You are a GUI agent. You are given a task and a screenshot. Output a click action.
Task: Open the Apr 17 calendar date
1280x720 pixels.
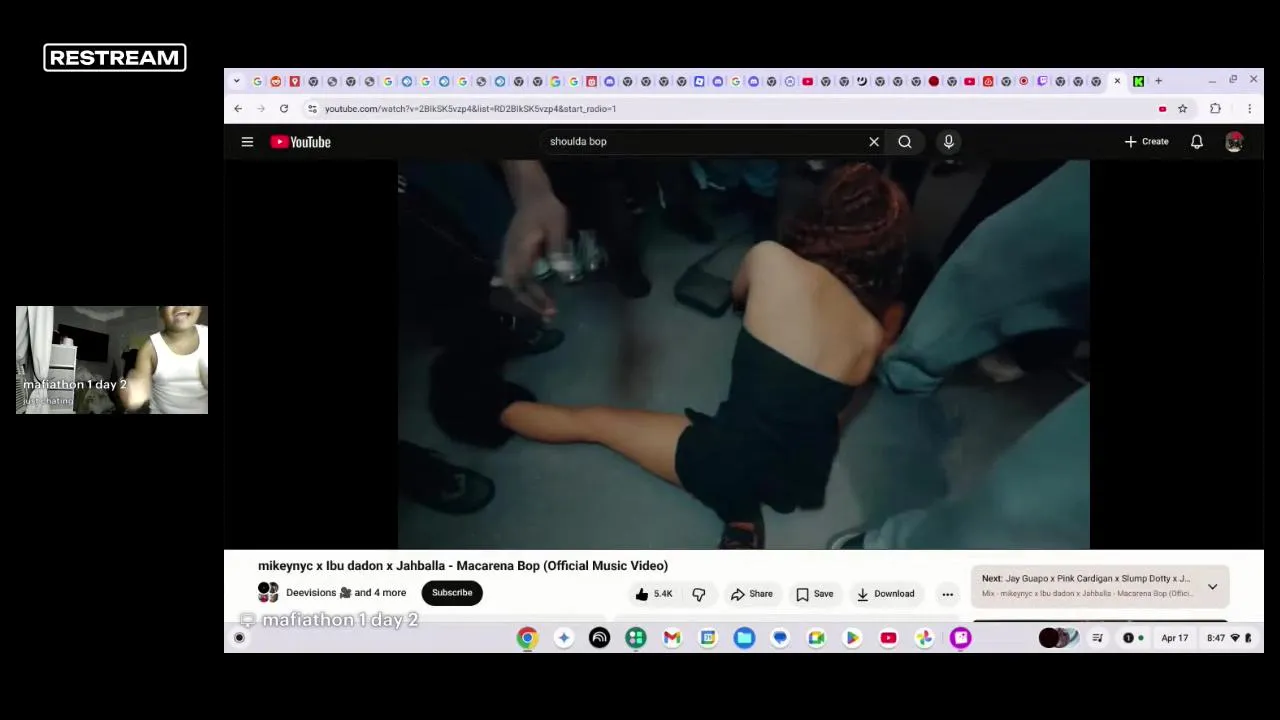(1175, 638)
